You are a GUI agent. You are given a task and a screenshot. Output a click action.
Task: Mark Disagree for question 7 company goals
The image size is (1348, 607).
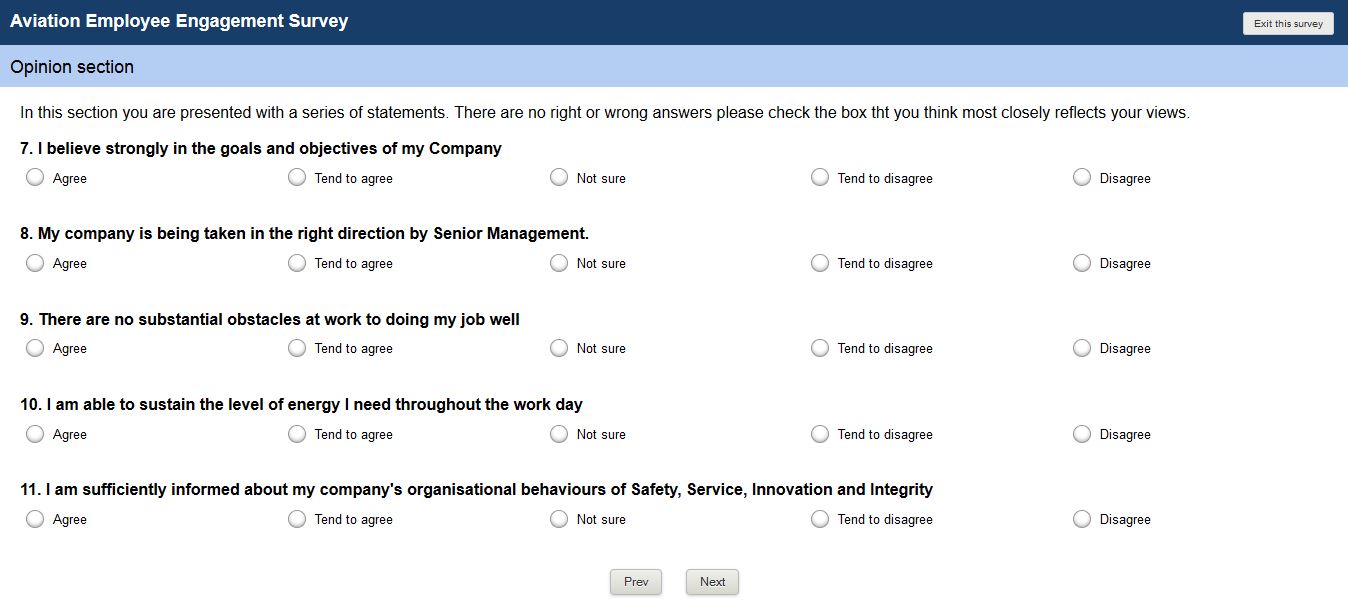(x=1082, y=177)
